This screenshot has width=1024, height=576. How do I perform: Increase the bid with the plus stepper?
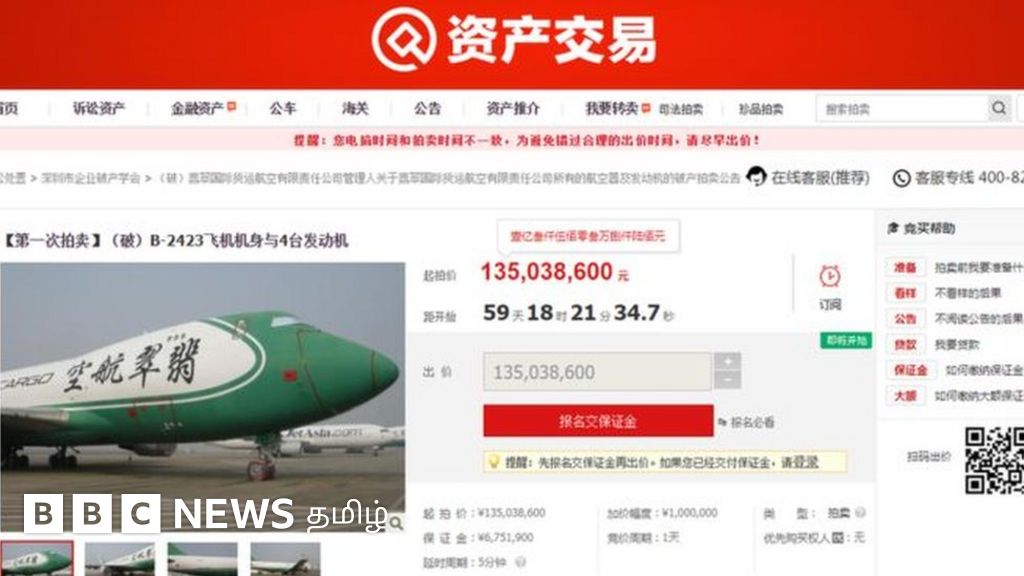[x=728, y=361]
